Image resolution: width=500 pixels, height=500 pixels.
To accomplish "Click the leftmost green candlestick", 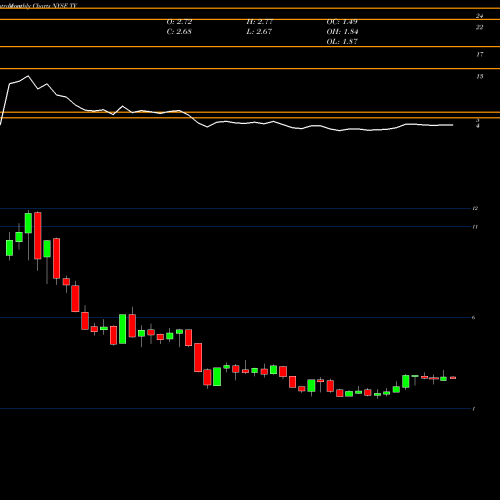I will coord(9,248).
